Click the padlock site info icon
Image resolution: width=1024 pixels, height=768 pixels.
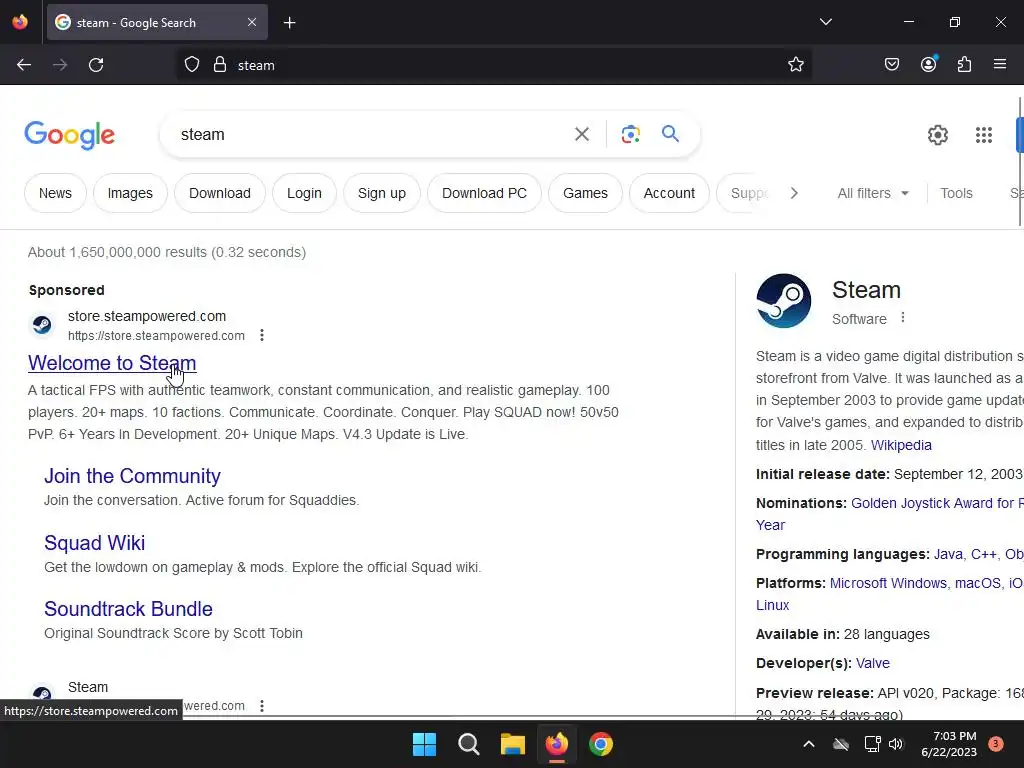click(x=220, y=65)
